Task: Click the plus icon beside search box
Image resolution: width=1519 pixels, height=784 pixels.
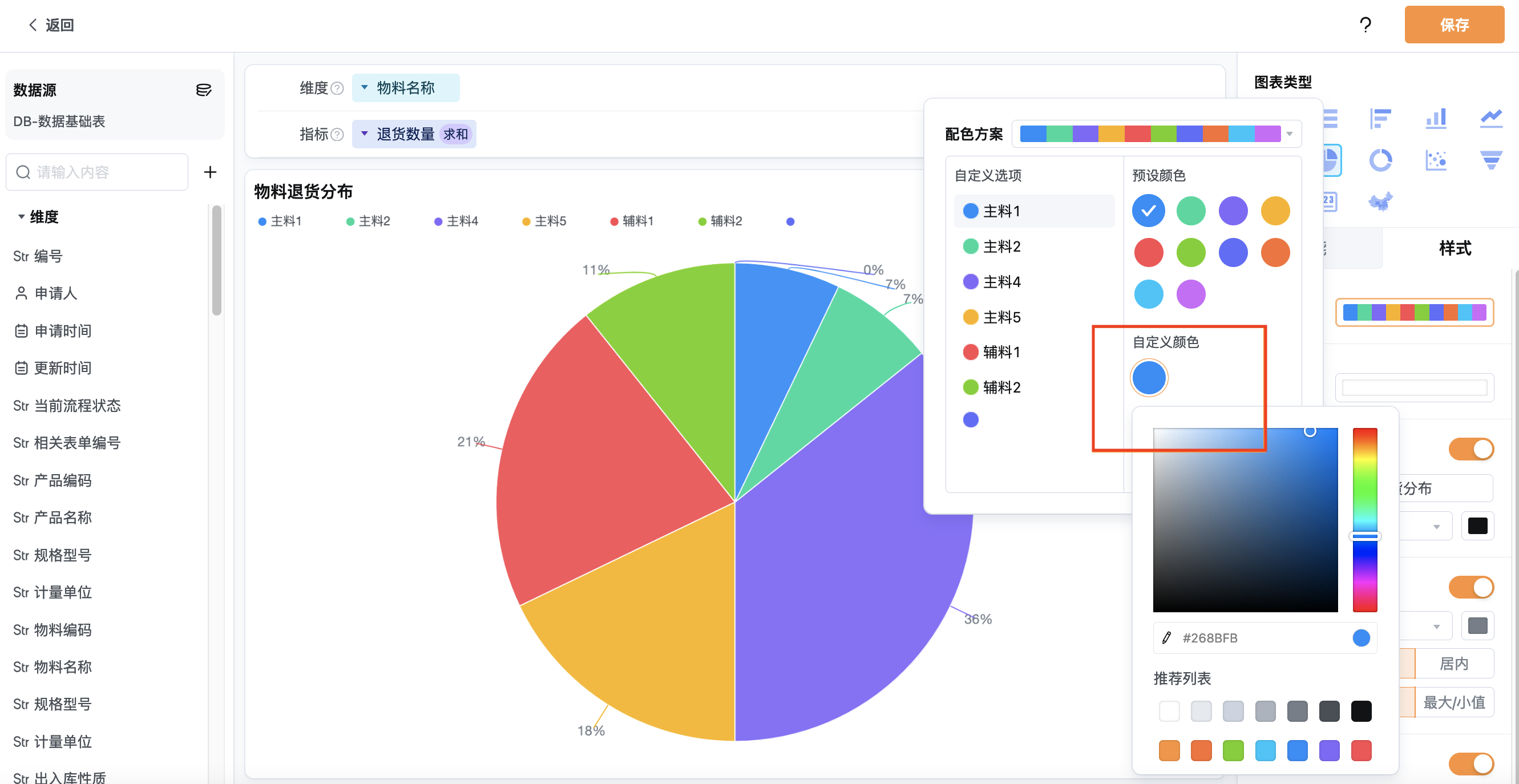Action: click(x=210, y=172)
